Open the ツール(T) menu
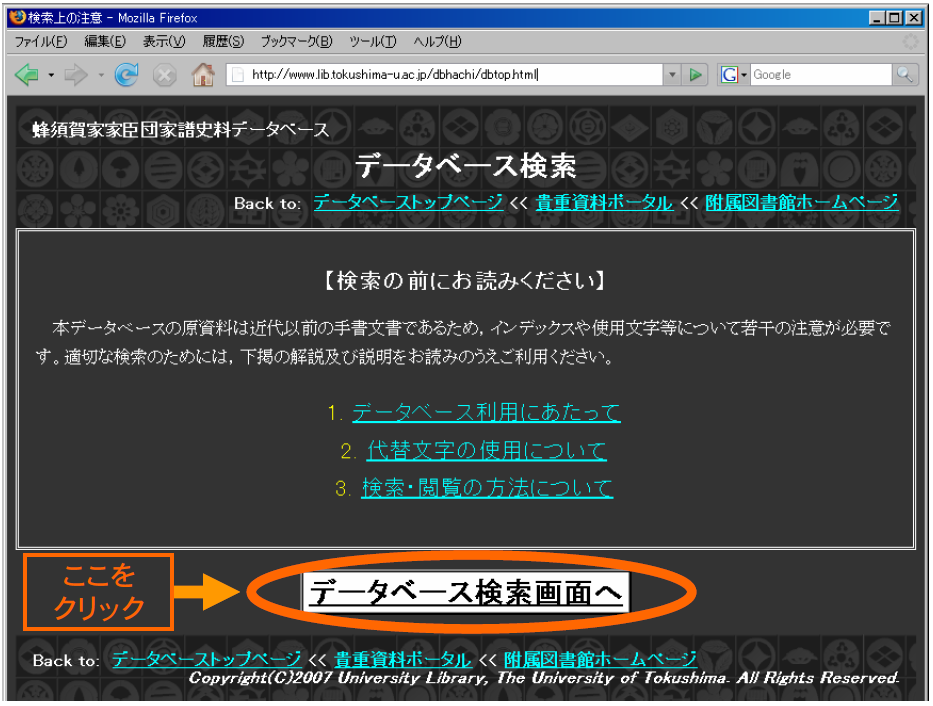 click(x=372, y=42)
